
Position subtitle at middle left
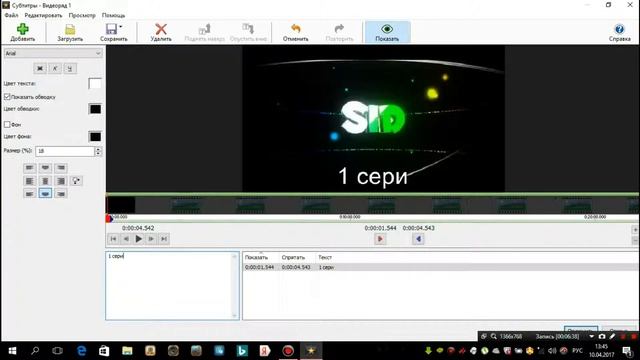click(29, 181)
